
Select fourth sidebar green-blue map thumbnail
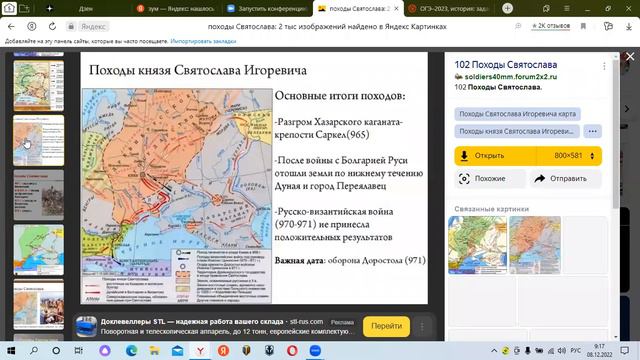pos(39,250)
